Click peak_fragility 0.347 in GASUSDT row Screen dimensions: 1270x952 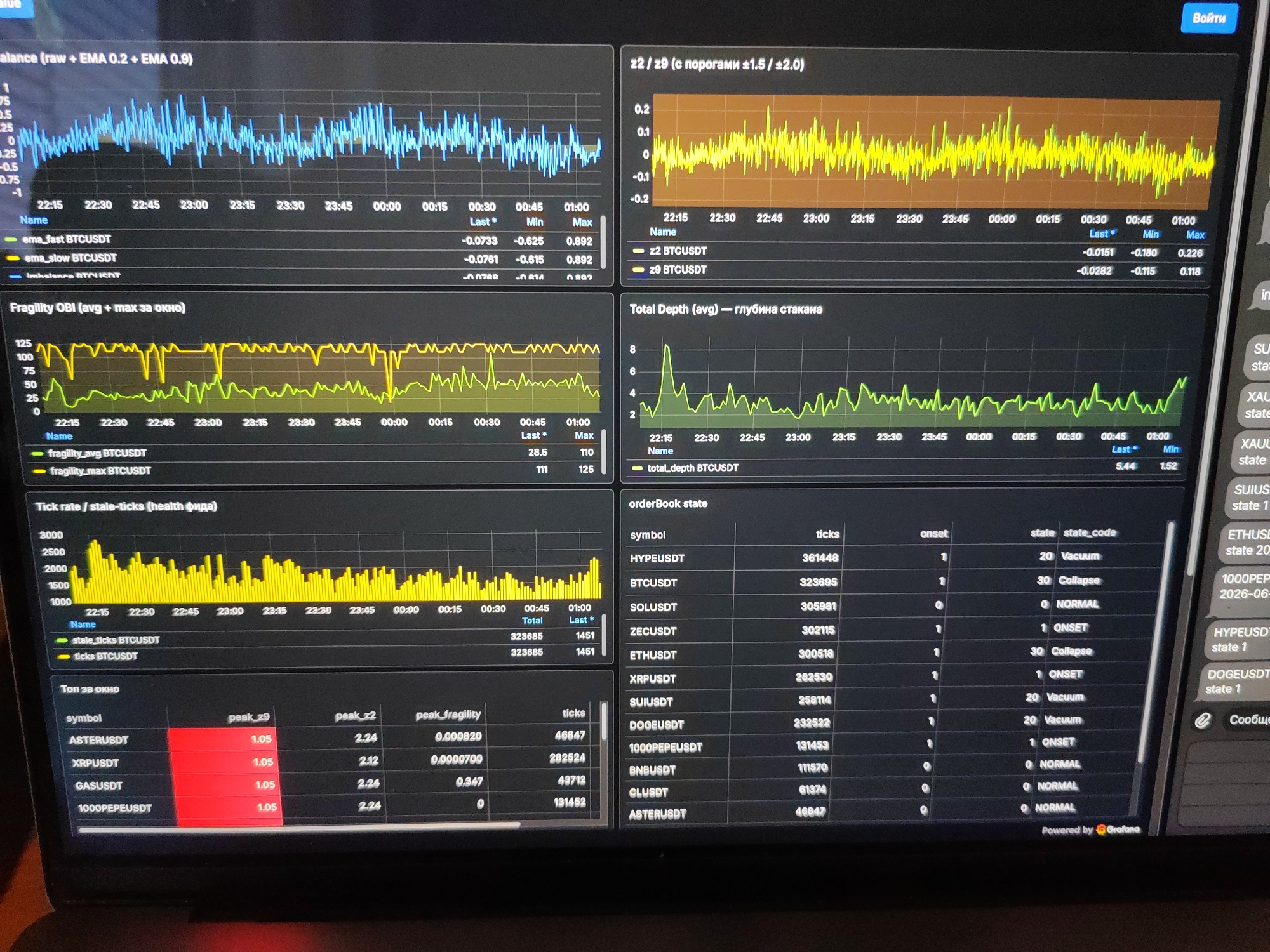coord(469,782)
